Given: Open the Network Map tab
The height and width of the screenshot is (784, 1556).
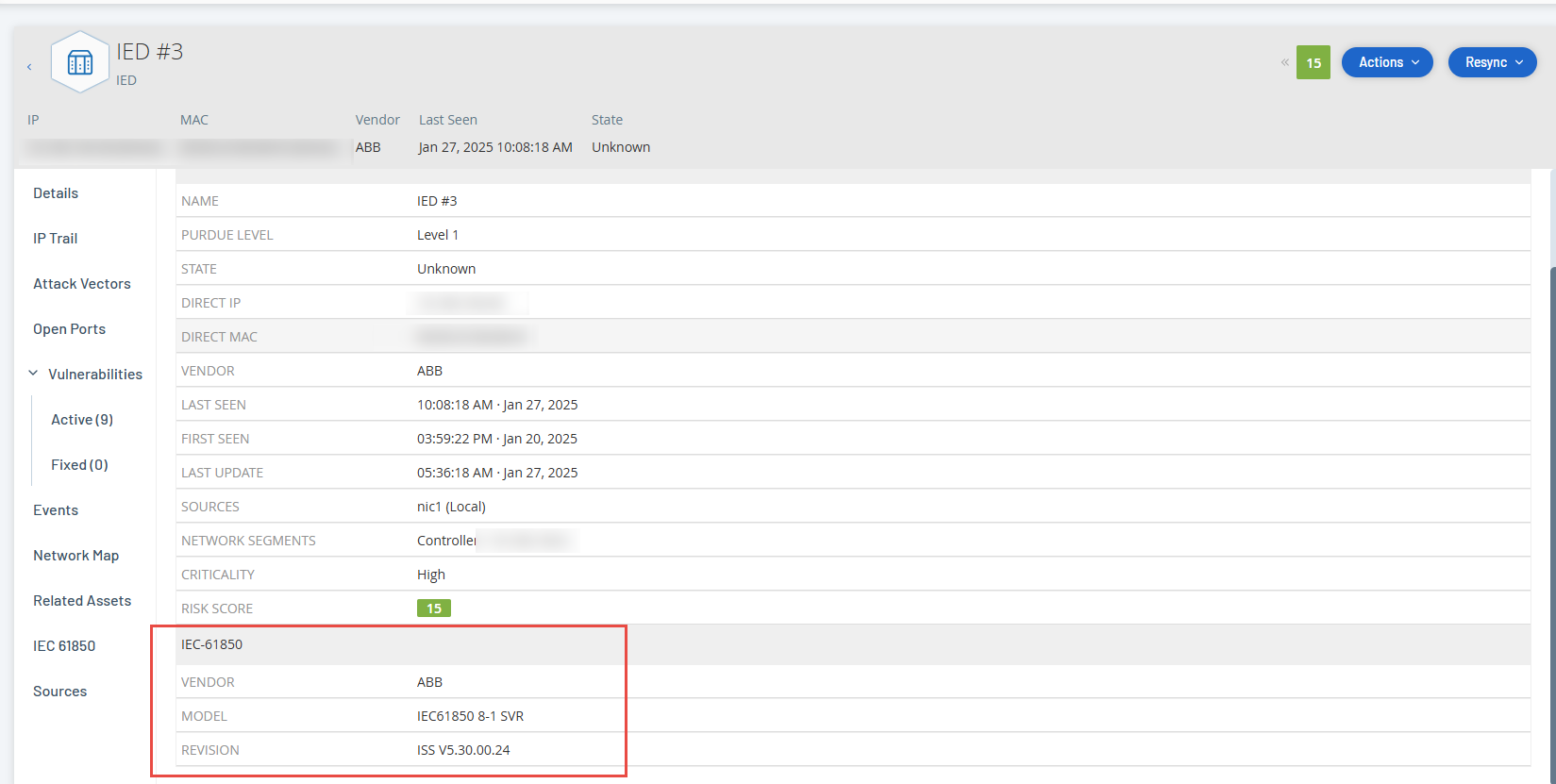Looking at the screenshot, I should click(x=76, y=556).
